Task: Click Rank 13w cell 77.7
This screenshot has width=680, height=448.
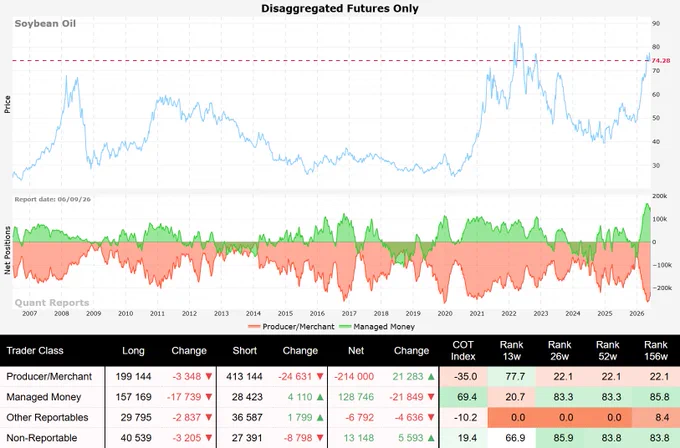Action: 512,376
